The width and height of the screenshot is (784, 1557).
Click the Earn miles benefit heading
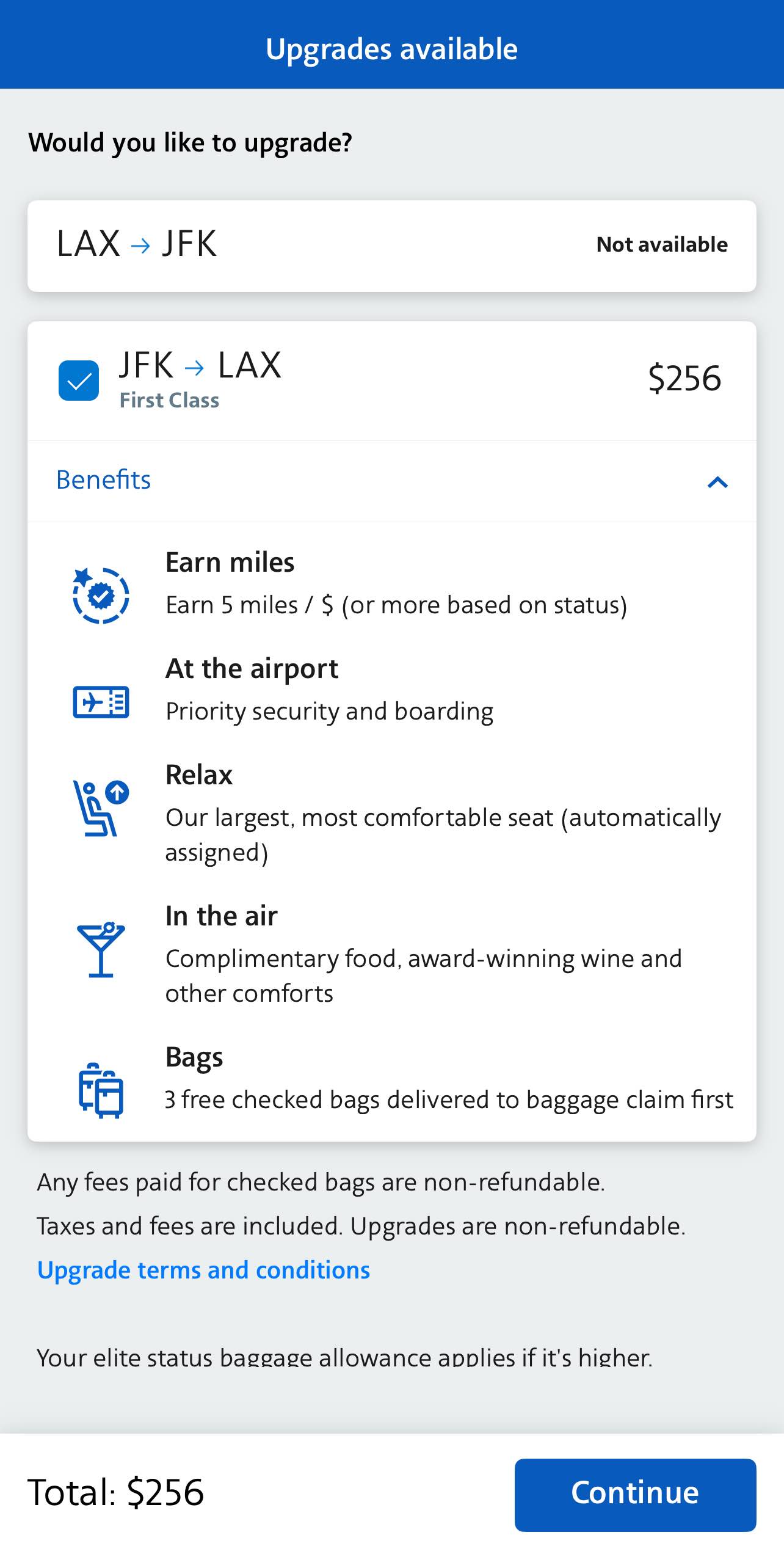pos(230,562)
